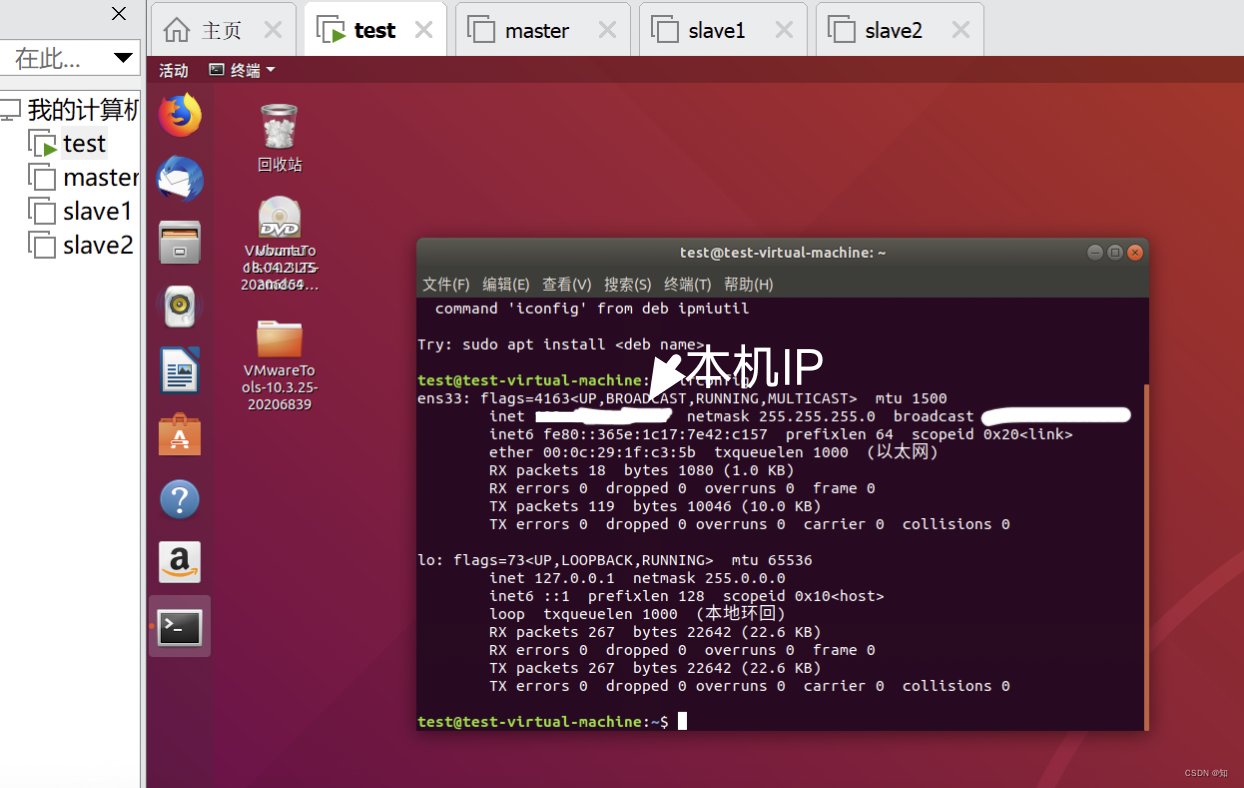Open the VMwareTools folder on desktop

pyautogui.click(x=279, y=364)
